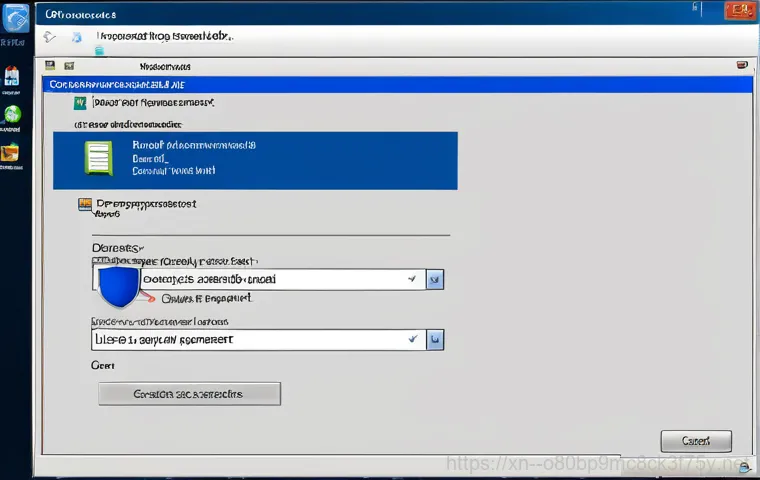This screenshot has height=480, width=760.
Task: Click the checkmark inside the first combo box
Action: [412, 279]
